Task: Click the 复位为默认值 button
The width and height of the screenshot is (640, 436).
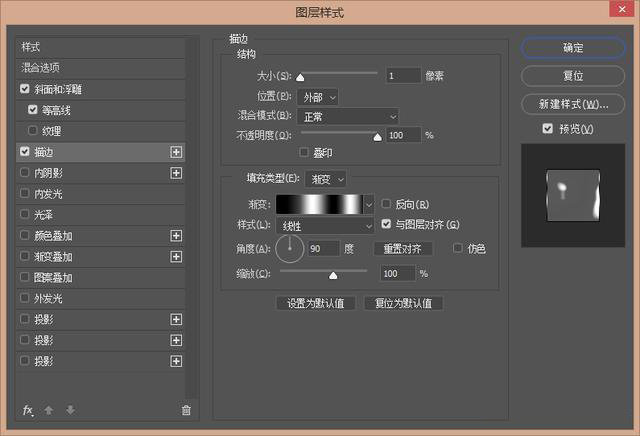Action: coord(403,303)
